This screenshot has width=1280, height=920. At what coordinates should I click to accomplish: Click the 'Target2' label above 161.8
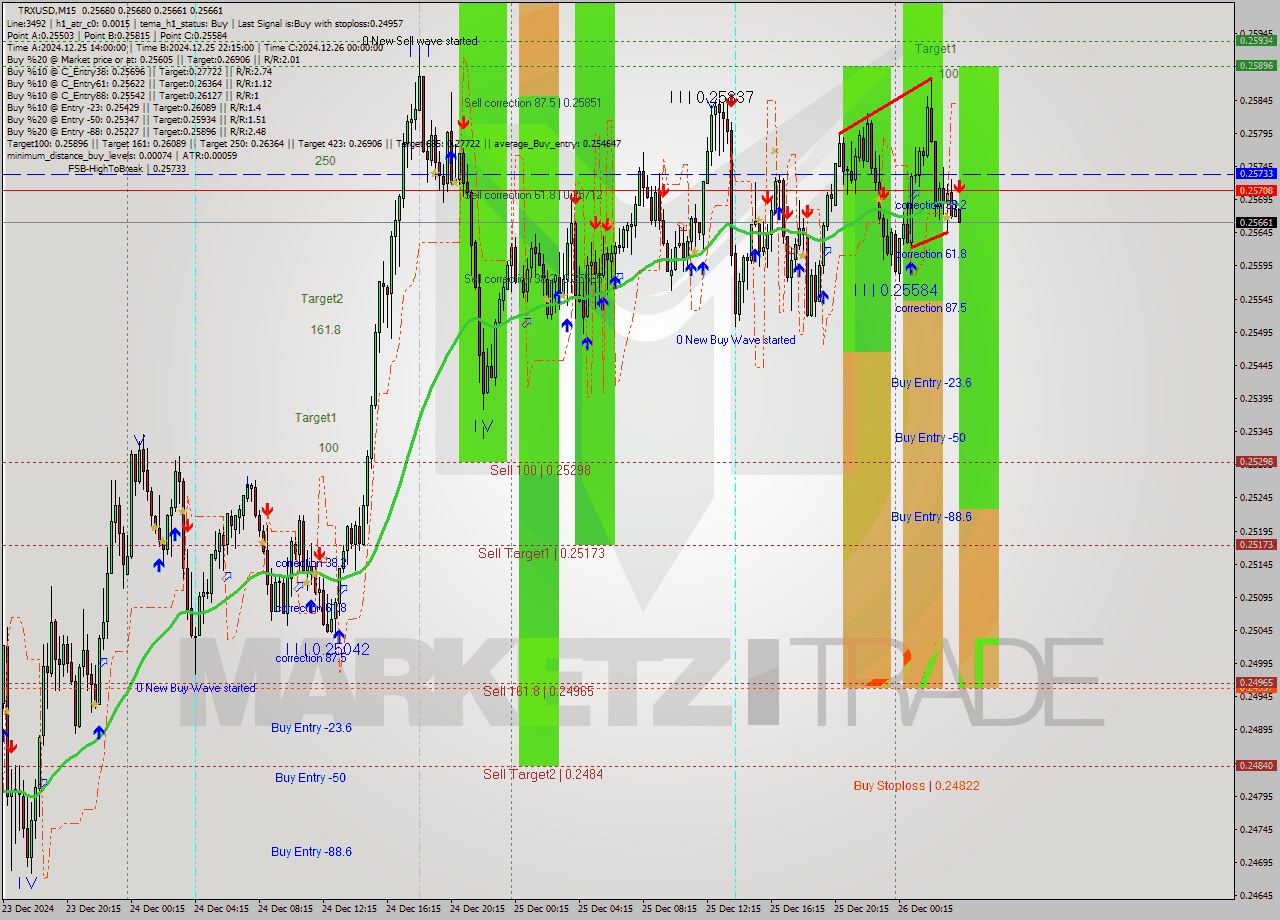(322, 299)
